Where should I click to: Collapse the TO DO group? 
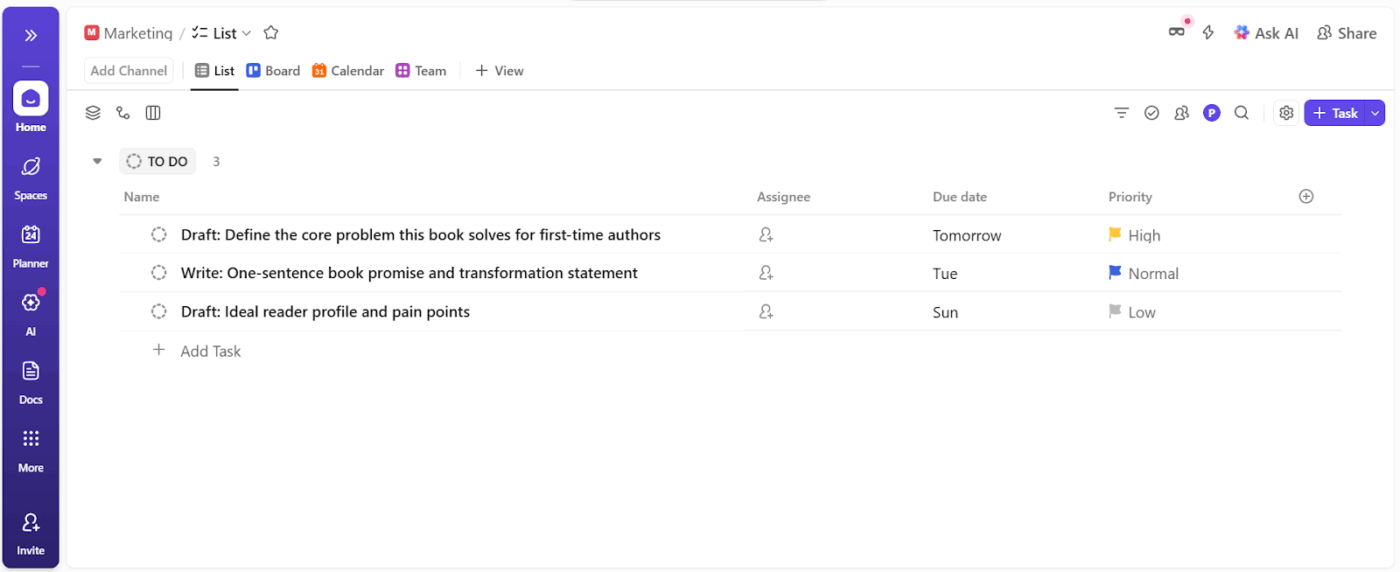tap(97, 161)
